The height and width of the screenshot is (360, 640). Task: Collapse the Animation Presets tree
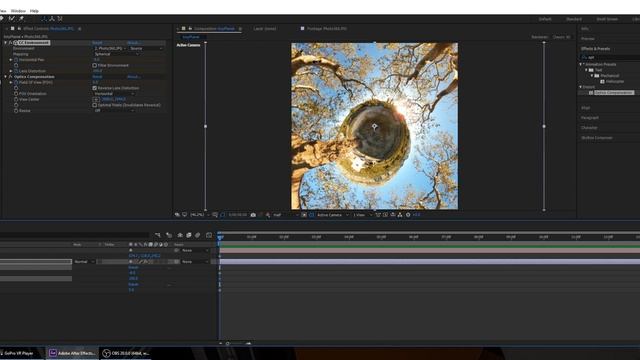click(x=580, y=64)
